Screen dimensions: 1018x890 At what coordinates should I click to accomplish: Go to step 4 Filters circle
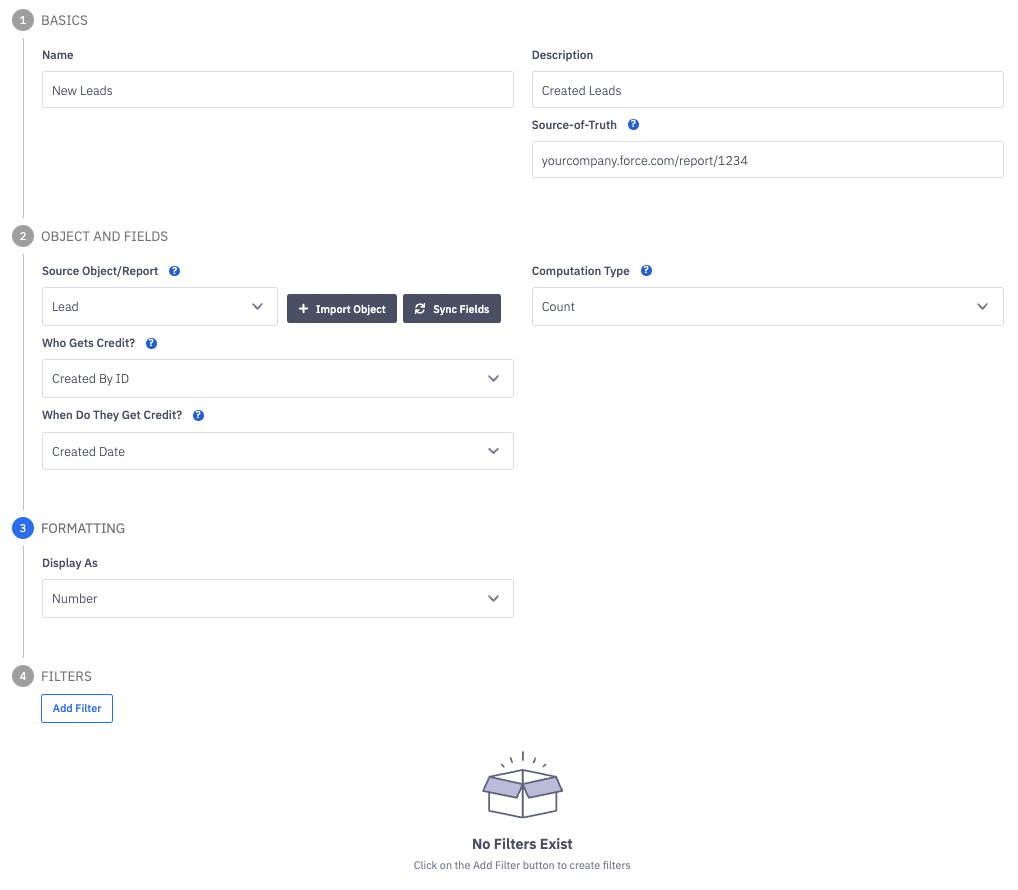tap(22, 677)
